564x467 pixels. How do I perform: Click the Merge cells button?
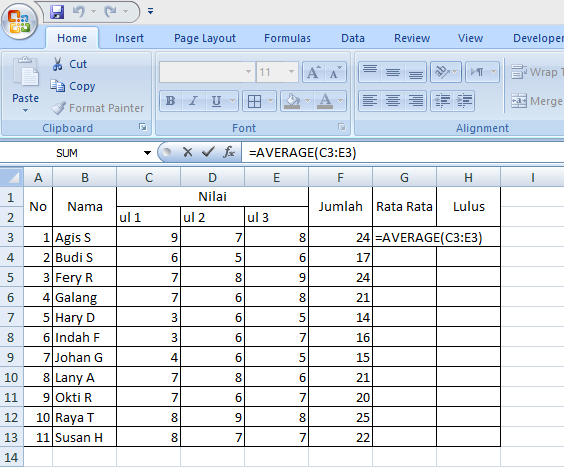coord(537,101)
